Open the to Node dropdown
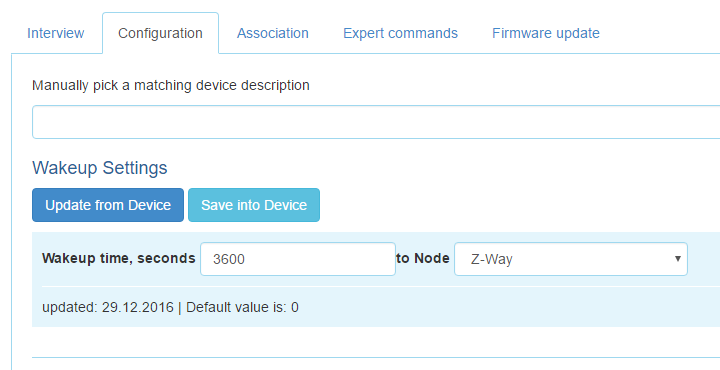Viewport: 720px width, 370px height. (x=571, y=259)
